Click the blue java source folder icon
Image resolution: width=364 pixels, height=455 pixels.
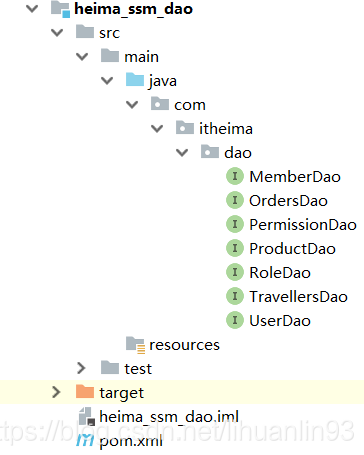coord(135,80)
